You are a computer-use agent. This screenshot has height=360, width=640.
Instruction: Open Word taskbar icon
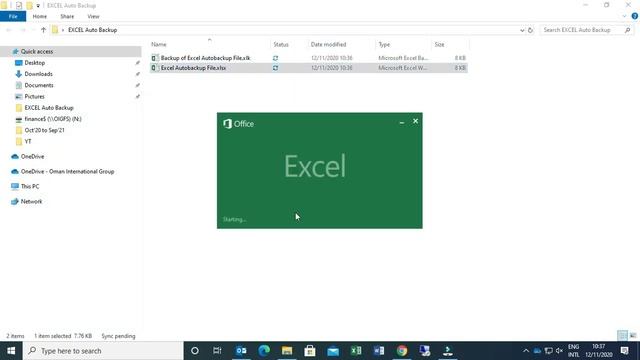pyautogui.click(x=379, y=351)
